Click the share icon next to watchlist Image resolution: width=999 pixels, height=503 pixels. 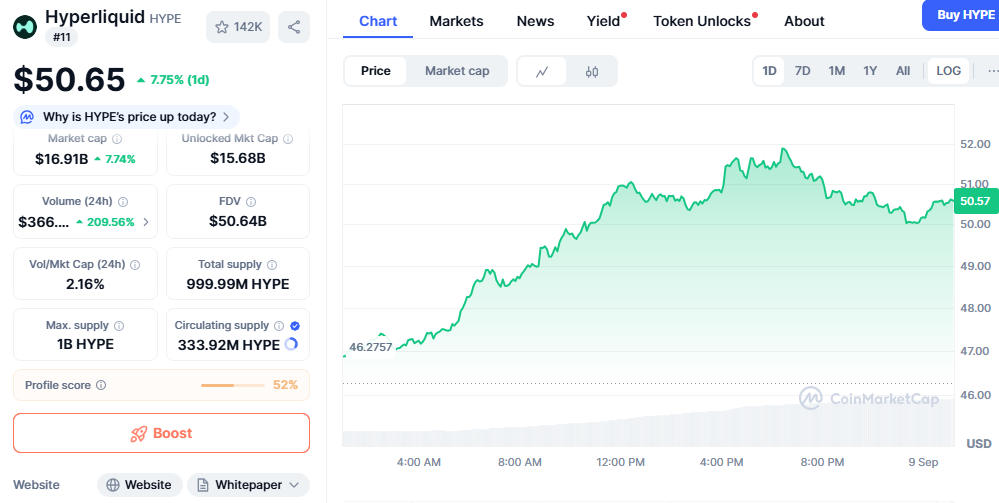(x=293, y=27)
